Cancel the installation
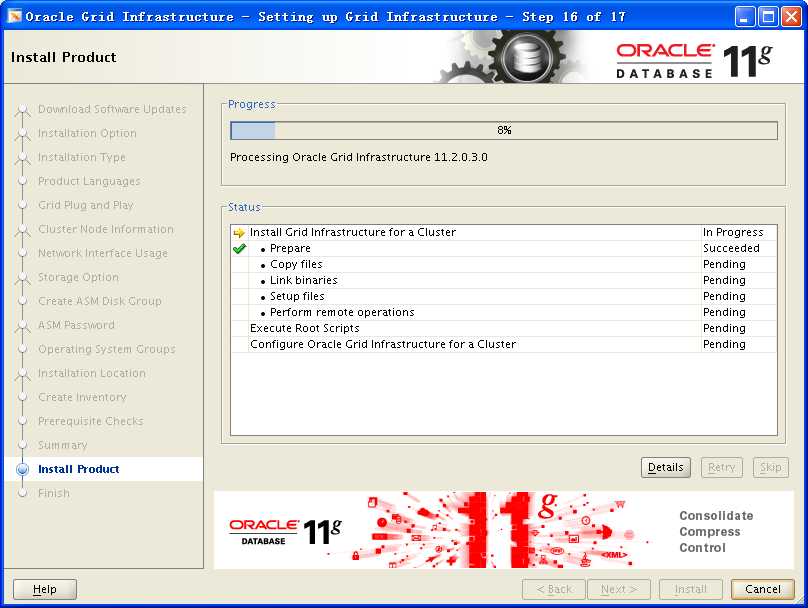Viewport: 808px width, 608px height. tap(763, 589)
